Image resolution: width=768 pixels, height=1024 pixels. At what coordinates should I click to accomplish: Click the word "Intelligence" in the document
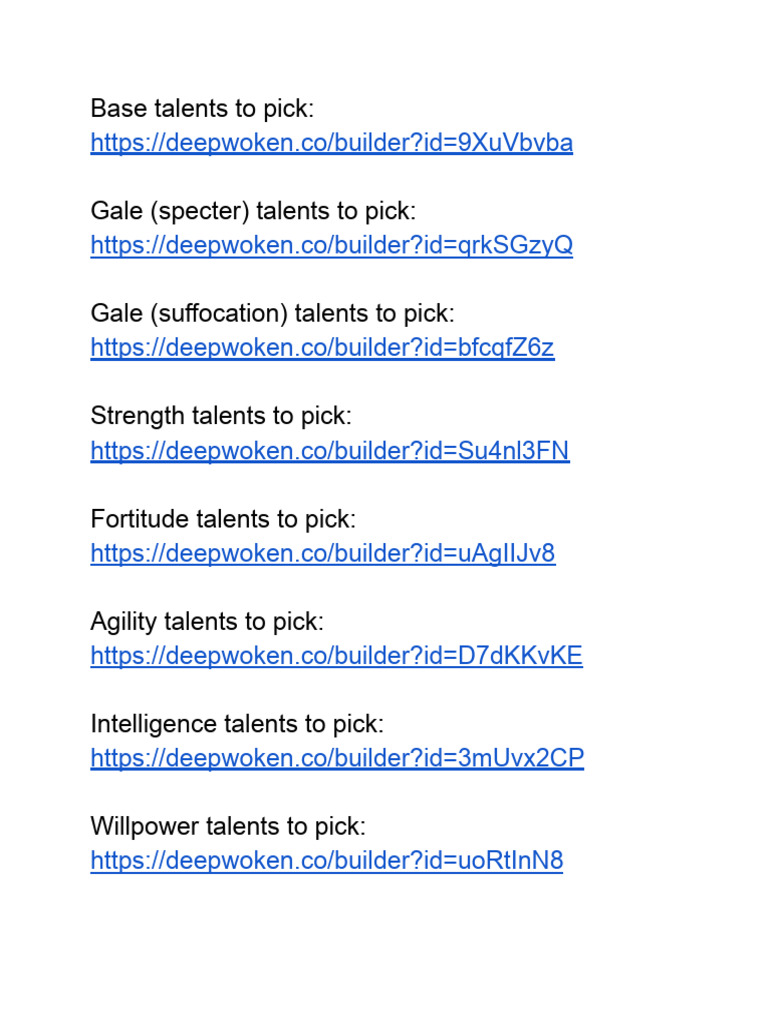coord(153,724)
